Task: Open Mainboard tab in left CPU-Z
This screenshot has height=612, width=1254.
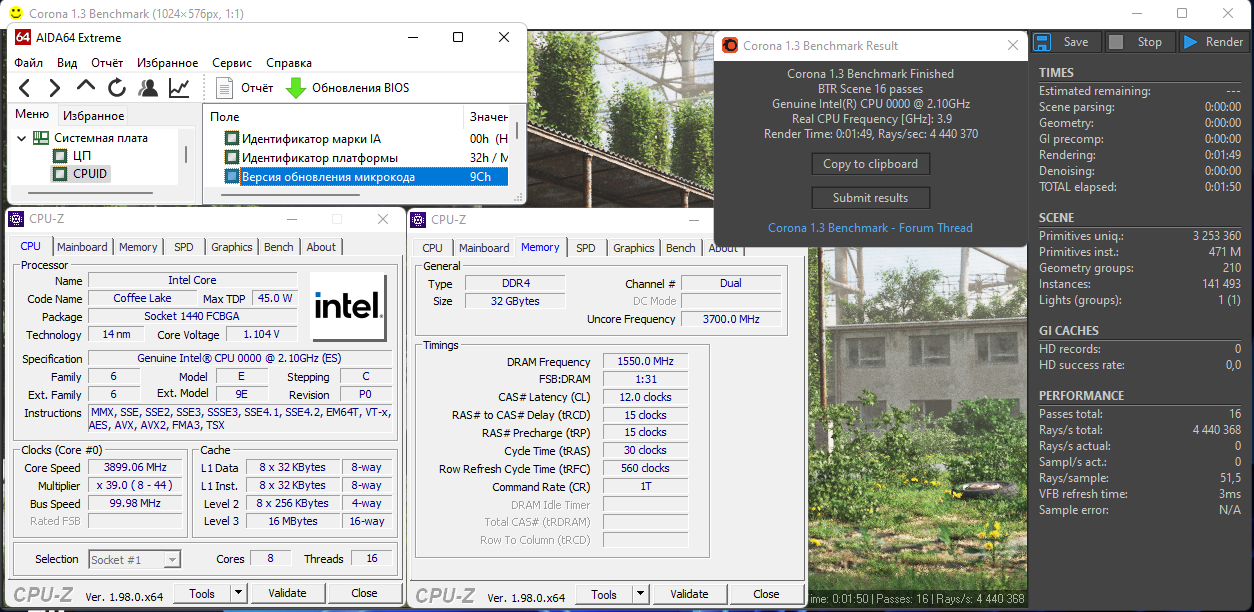Action: tap(82, 247)
